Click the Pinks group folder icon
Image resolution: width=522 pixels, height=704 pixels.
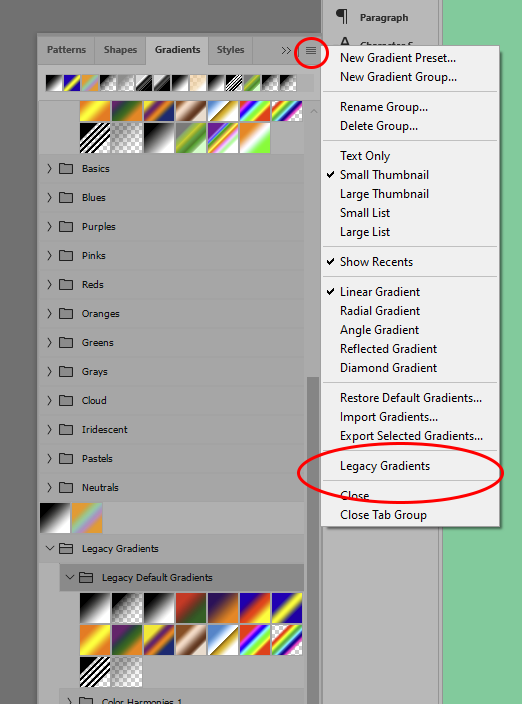66,255
